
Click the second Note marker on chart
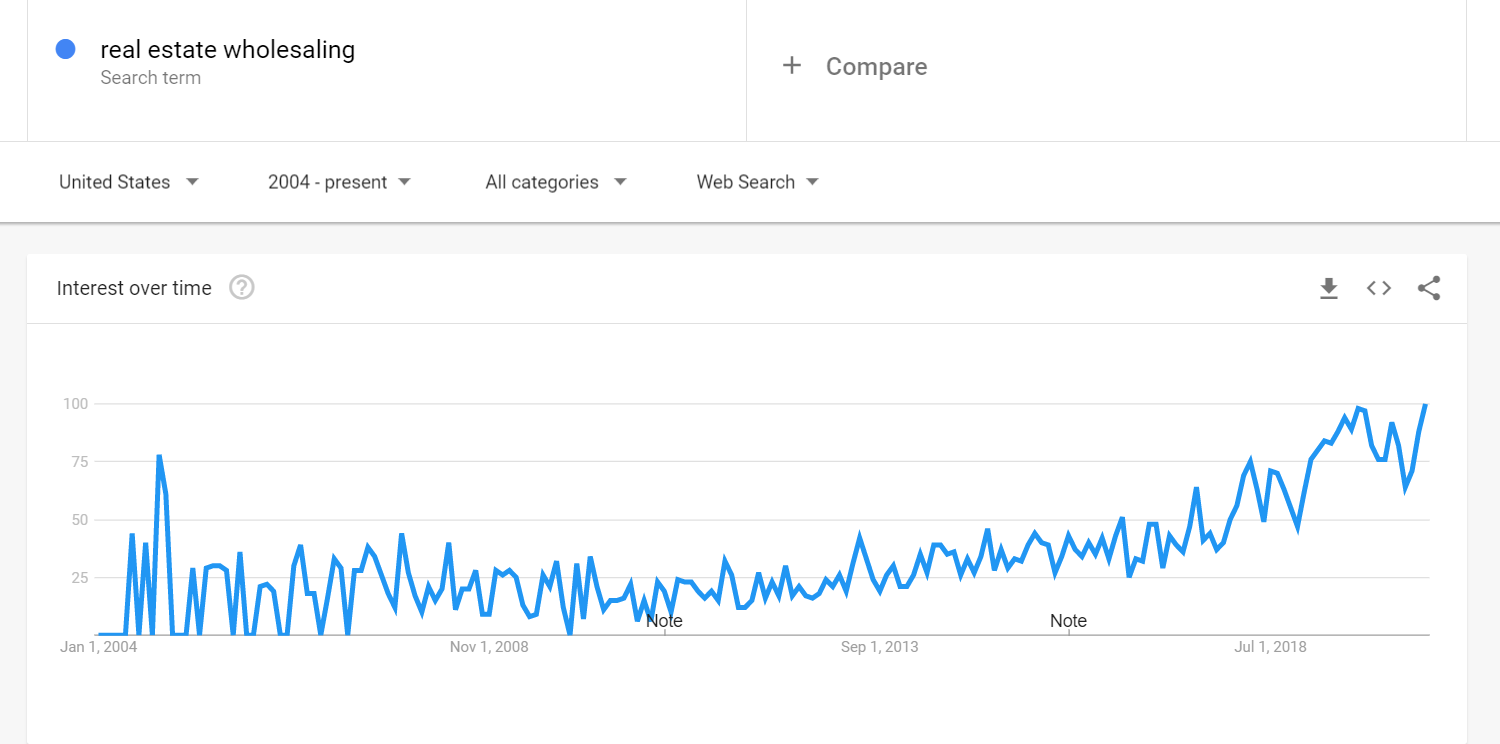[1068, 621]
